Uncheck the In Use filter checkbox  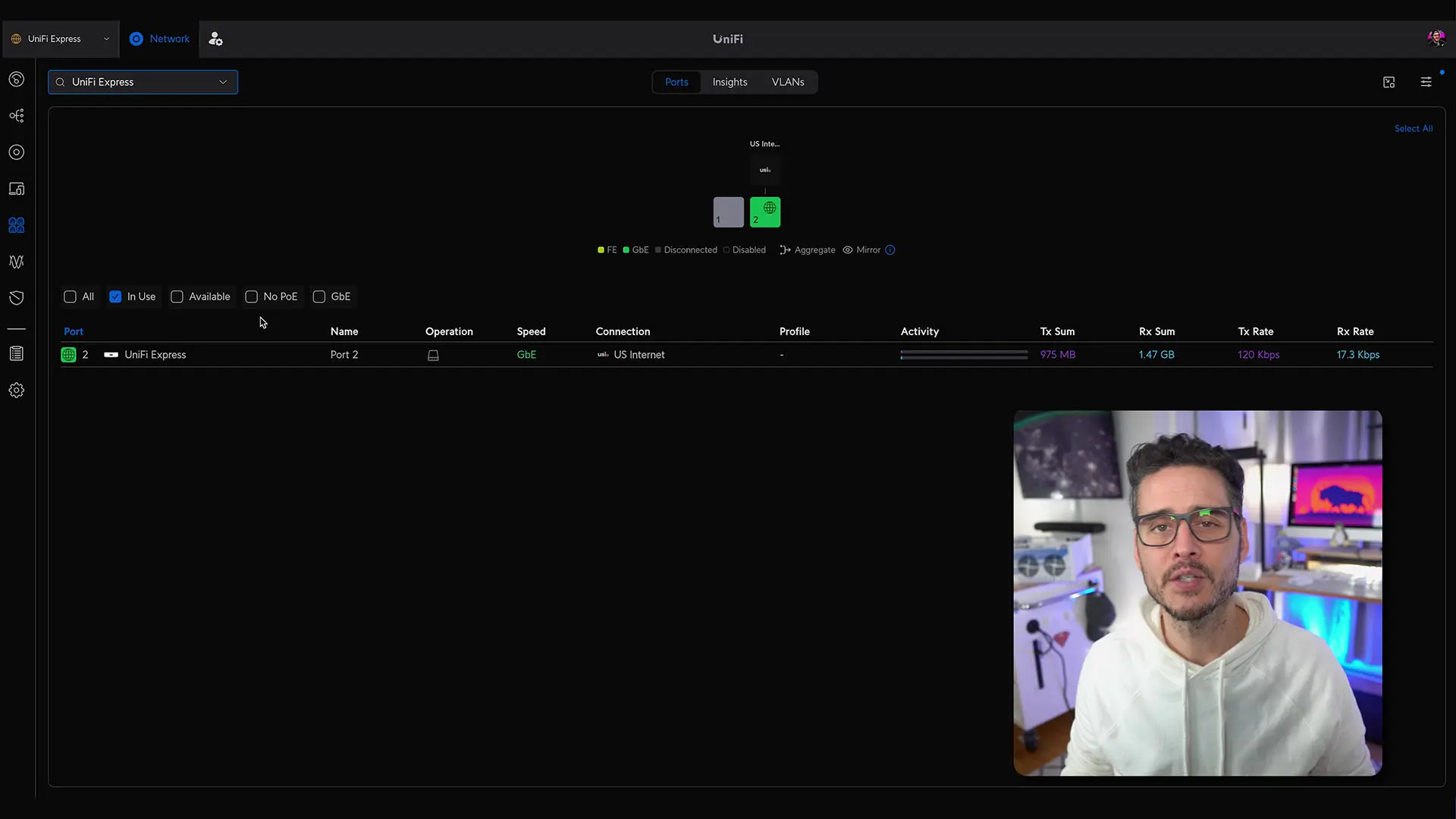click(115, 297)
